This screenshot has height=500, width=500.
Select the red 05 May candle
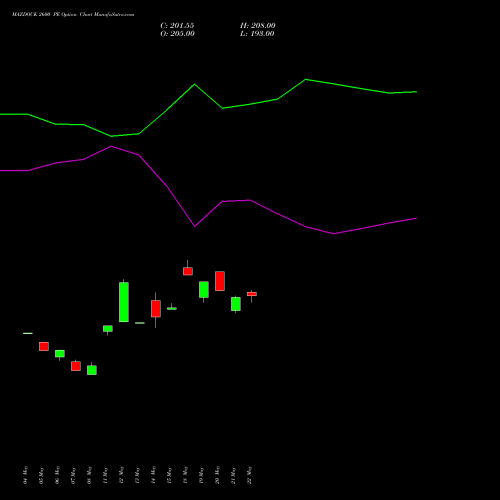pos(44,346)
